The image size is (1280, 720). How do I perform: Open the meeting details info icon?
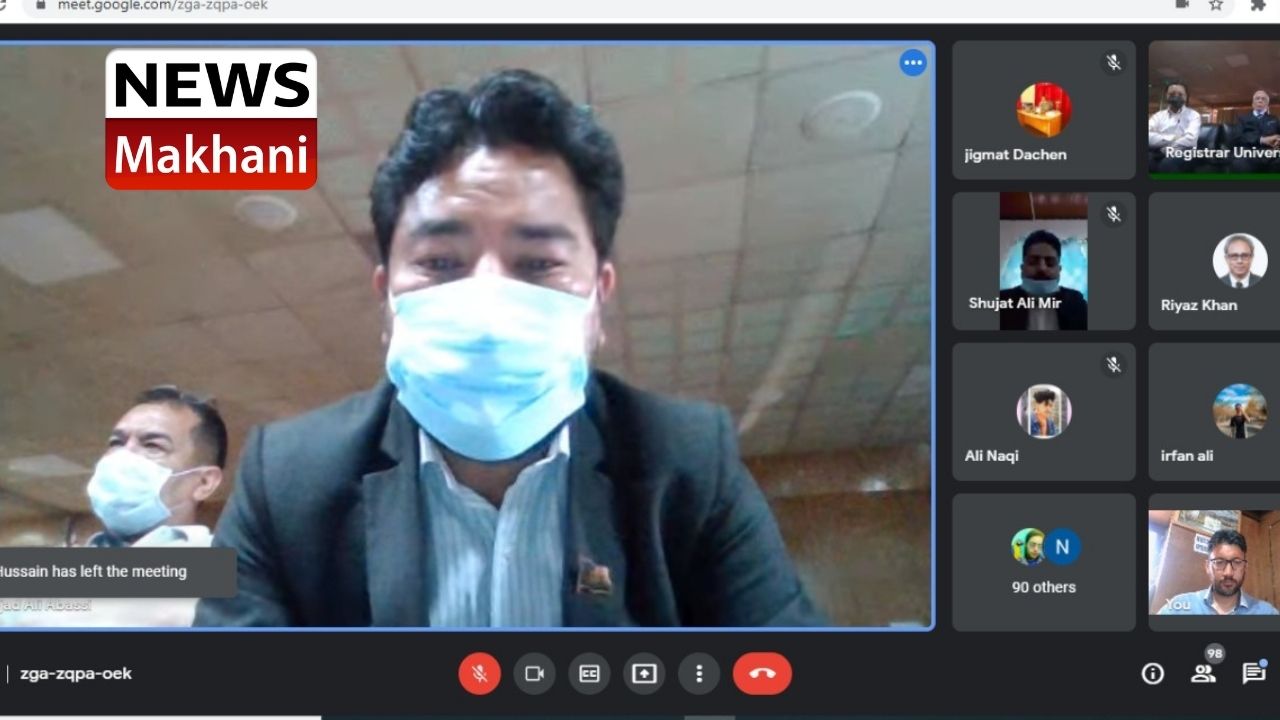tap(1152, 674)
